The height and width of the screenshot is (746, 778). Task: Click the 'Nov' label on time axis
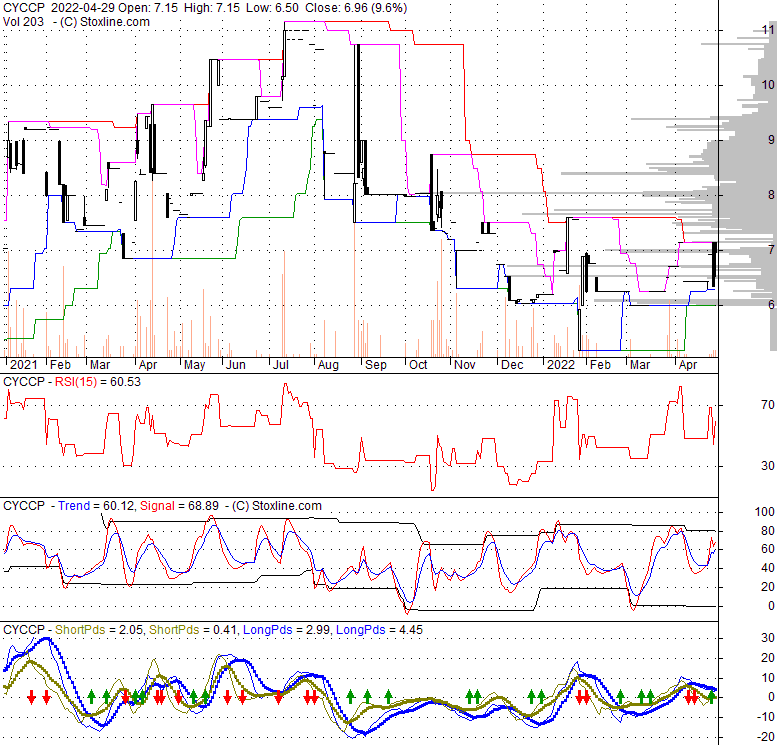point(464,365)
